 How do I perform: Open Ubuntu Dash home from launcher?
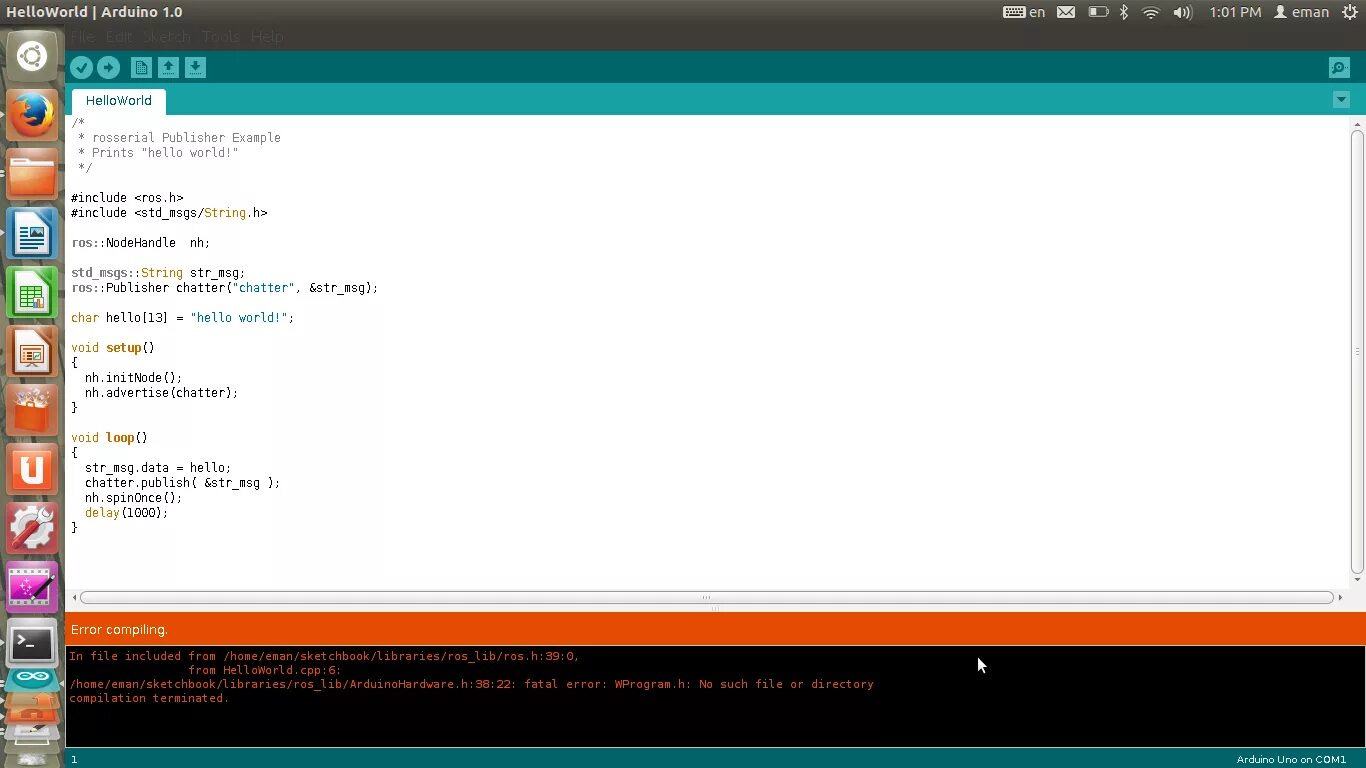(x=32, y=56)
